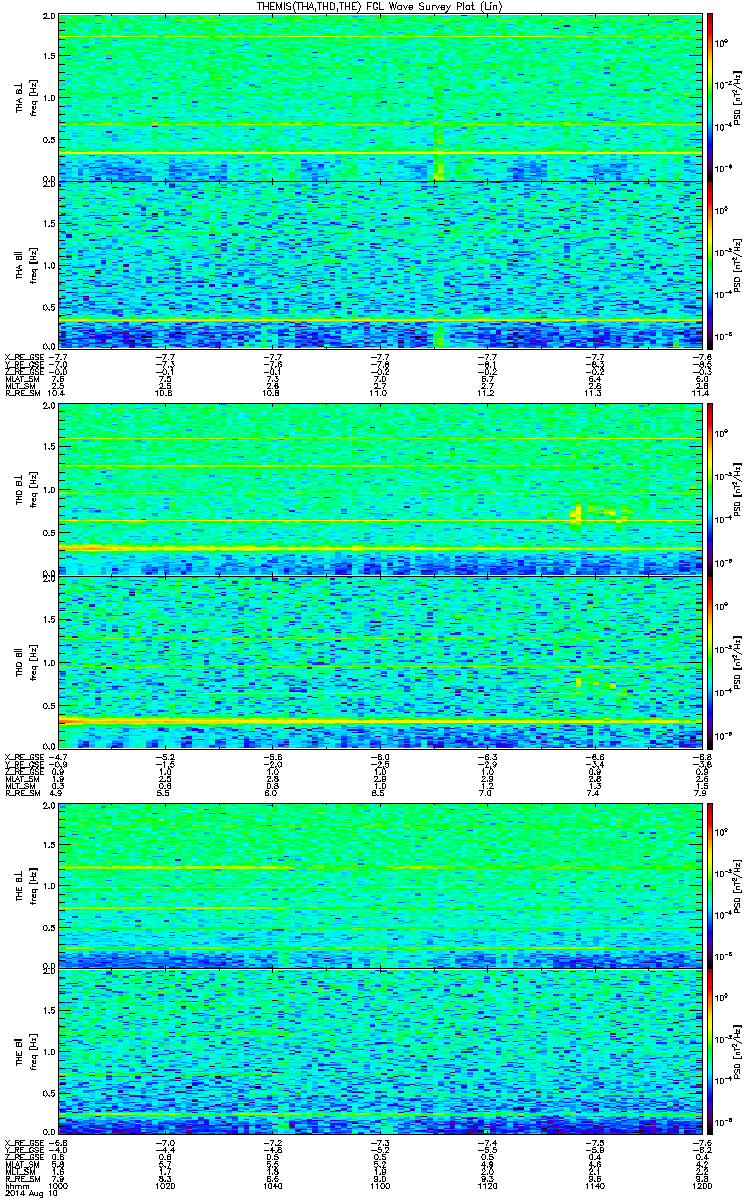Click the yellow wave burst in THD BL panel

[x=600, y=514]
